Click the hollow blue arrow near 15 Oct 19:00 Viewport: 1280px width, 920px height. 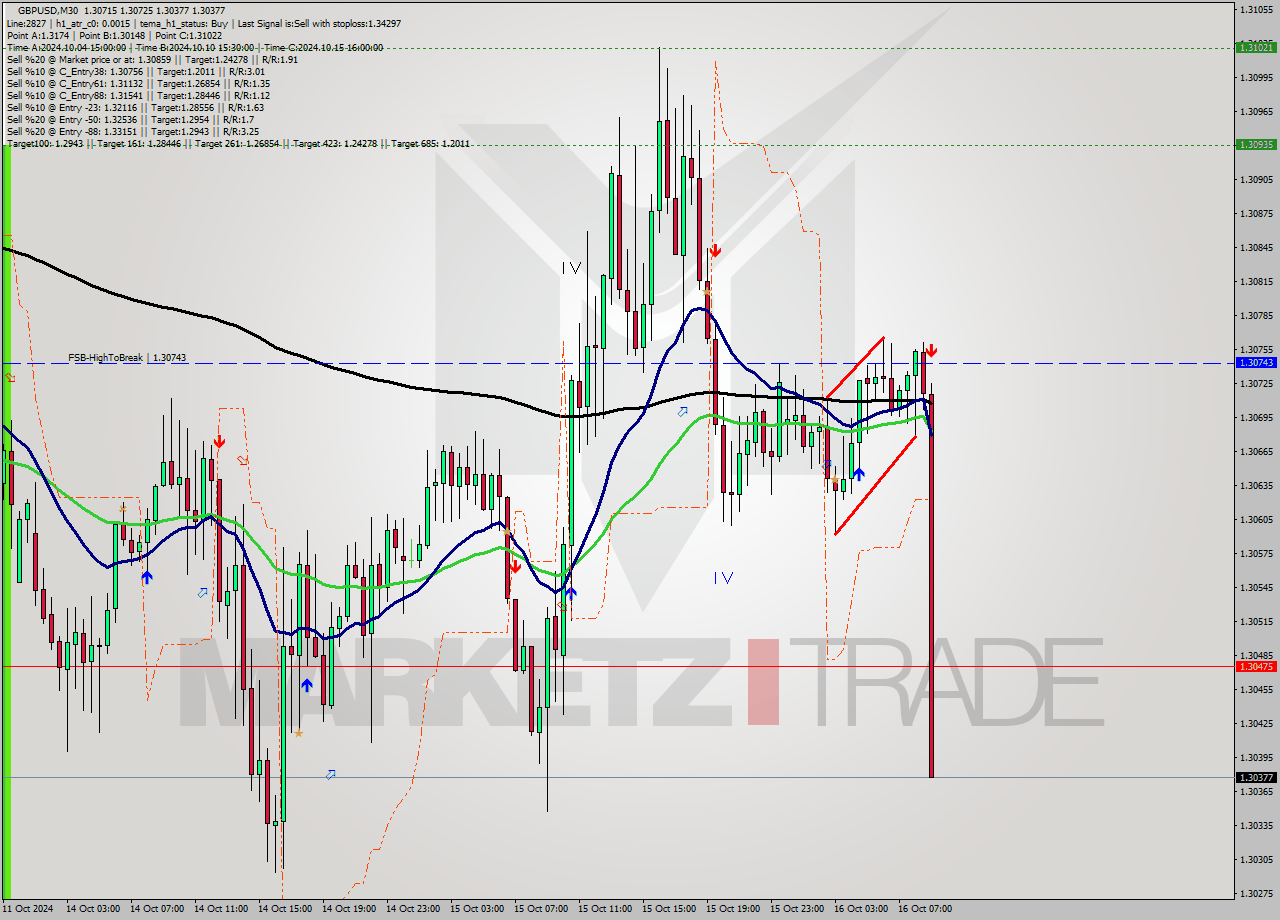[683, 411]
